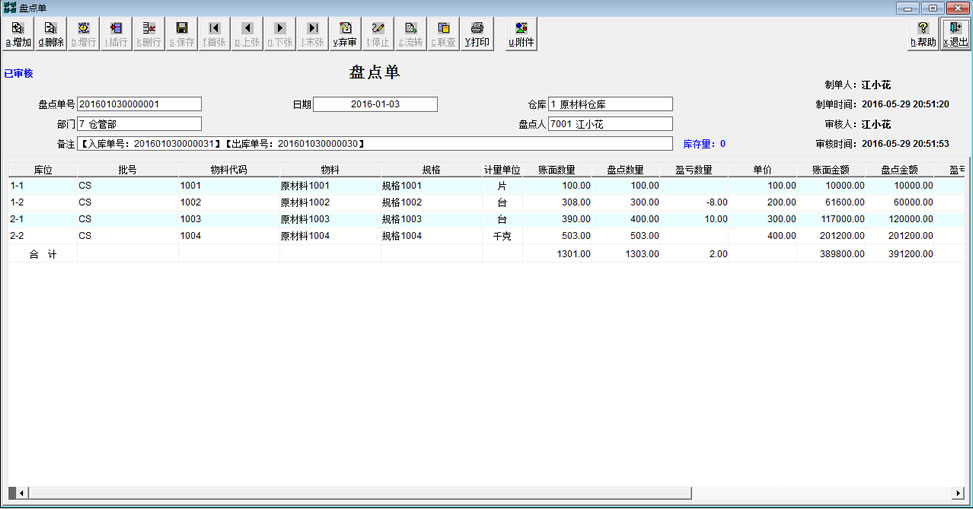Click the 打印 (Print) toolbar icon
This screenshot has height=509, width=973.
click(x=477, y=34)
